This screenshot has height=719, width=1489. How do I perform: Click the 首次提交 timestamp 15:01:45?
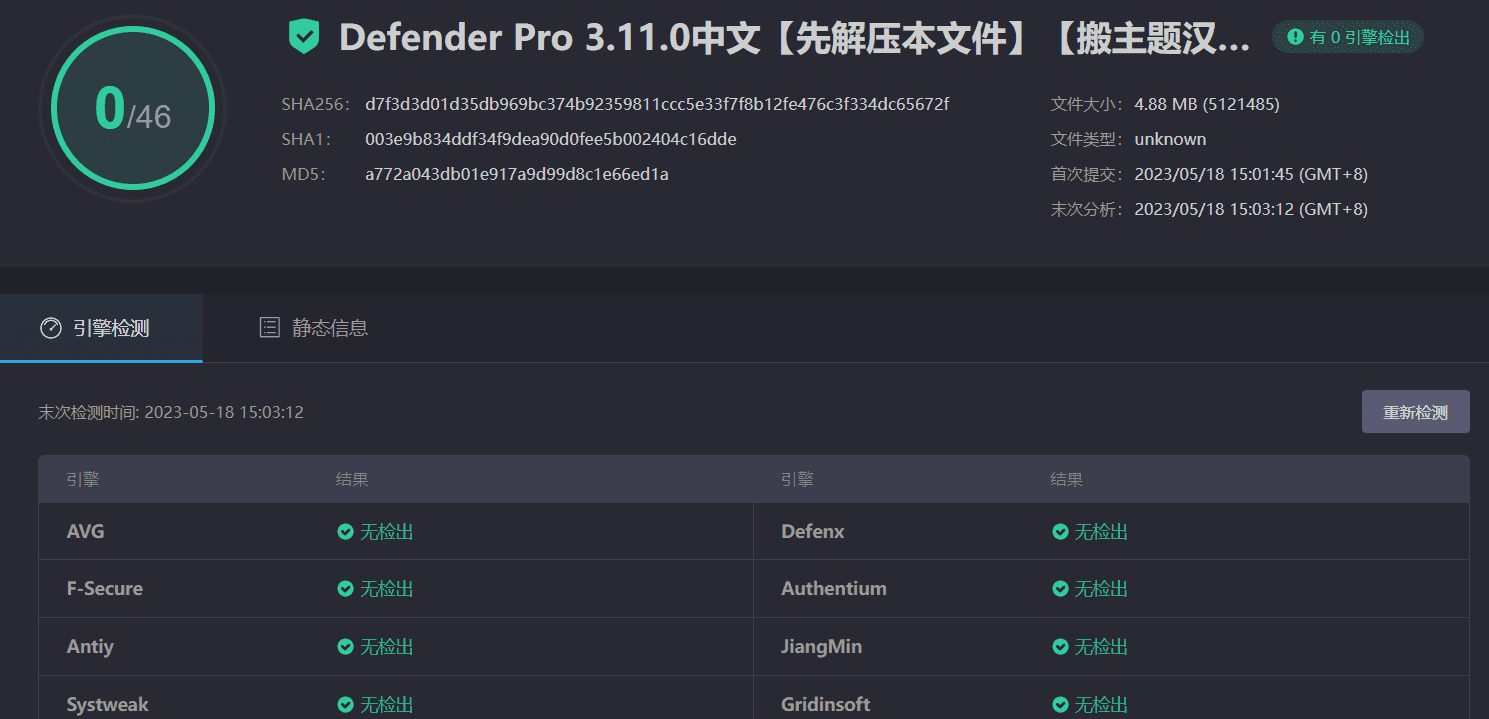pyautogui.click(x=1251, y=174)
